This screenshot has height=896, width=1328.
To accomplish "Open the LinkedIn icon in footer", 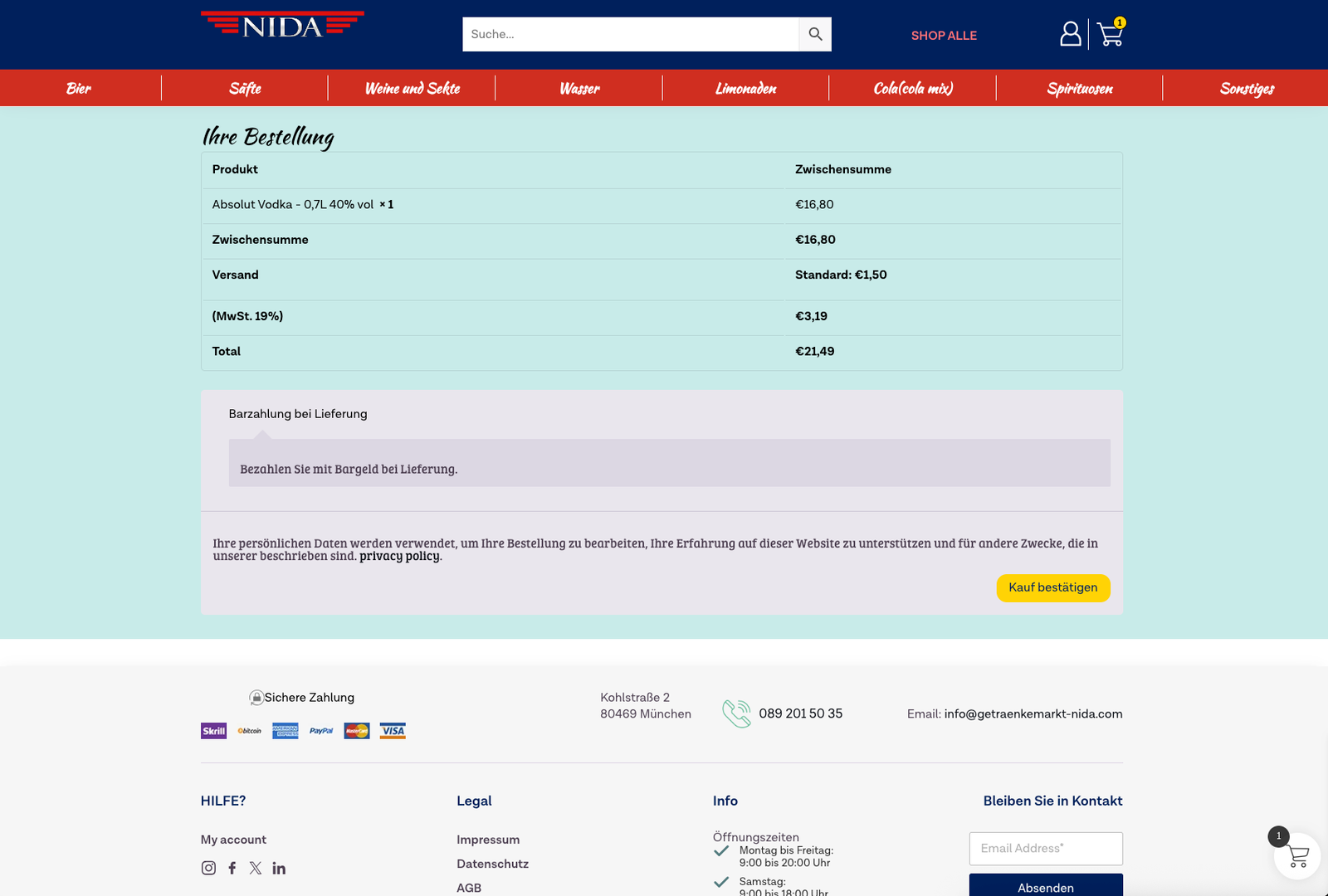I will 279,868.
